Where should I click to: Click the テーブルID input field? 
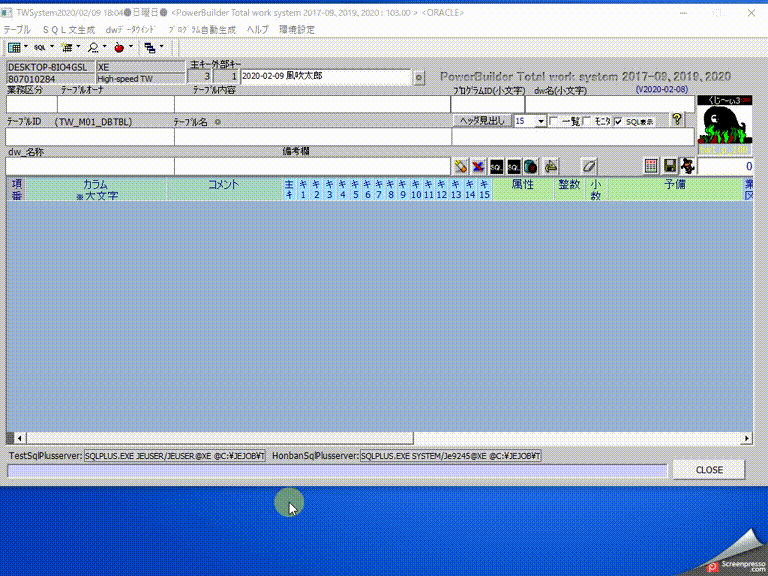coord(90,137)
